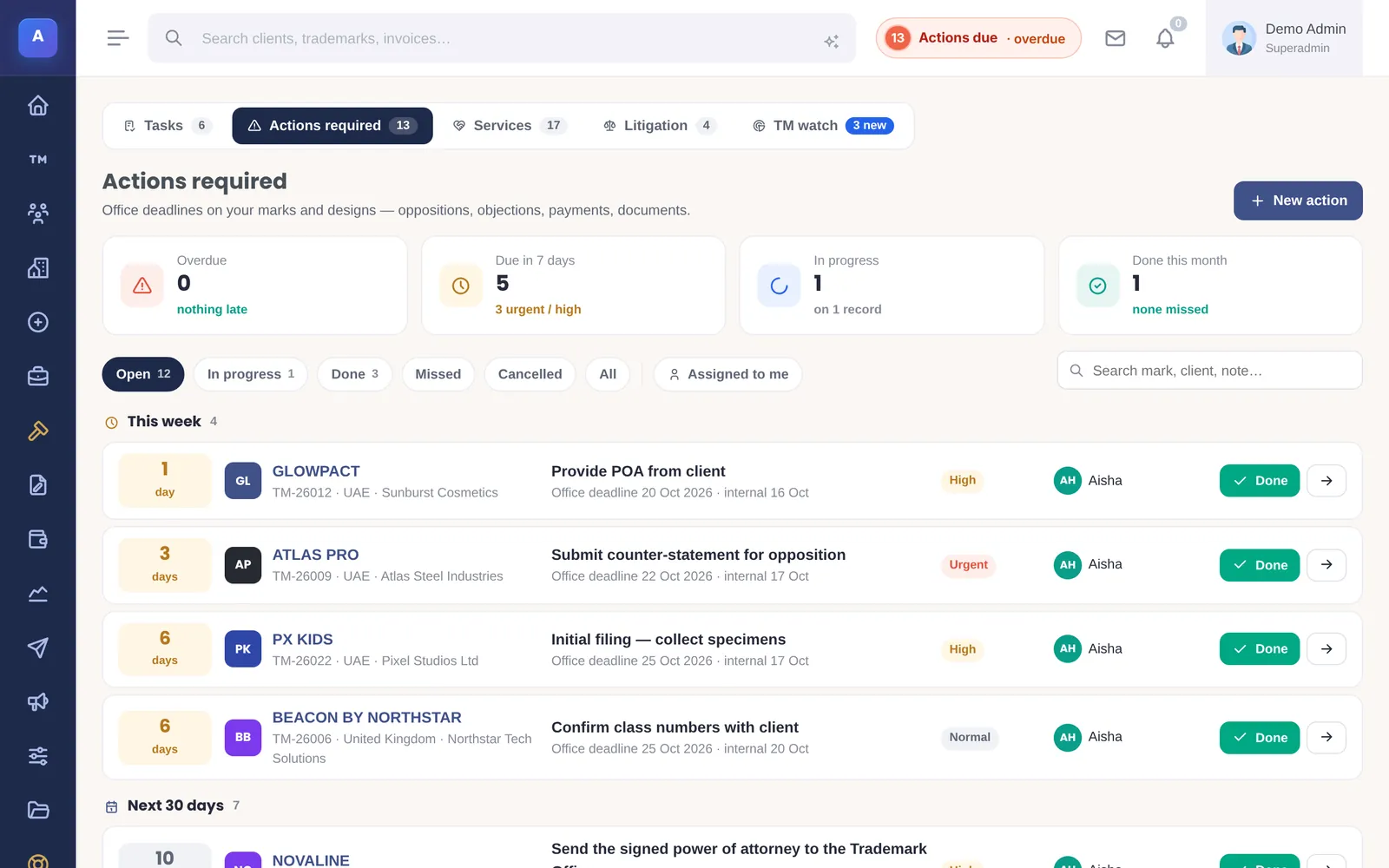Show Missed actions filter
This screenshot has height=868, width=1389.
point(438,374)
